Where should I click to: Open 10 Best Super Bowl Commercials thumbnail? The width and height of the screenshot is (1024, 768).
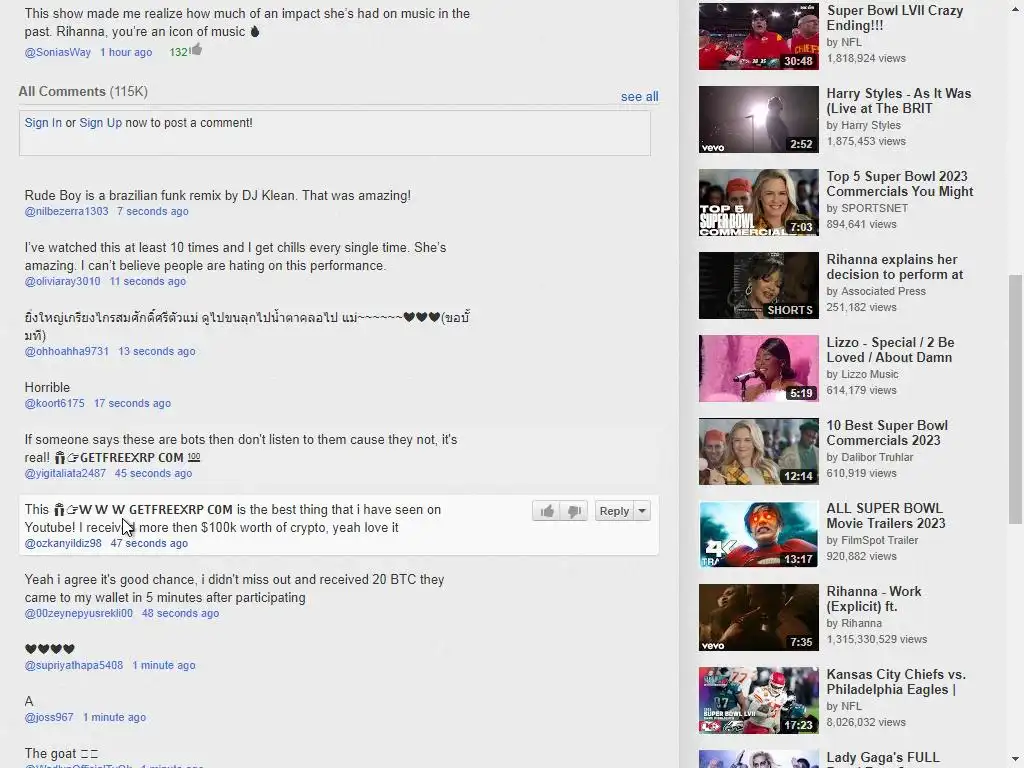[x=758, y=451]
